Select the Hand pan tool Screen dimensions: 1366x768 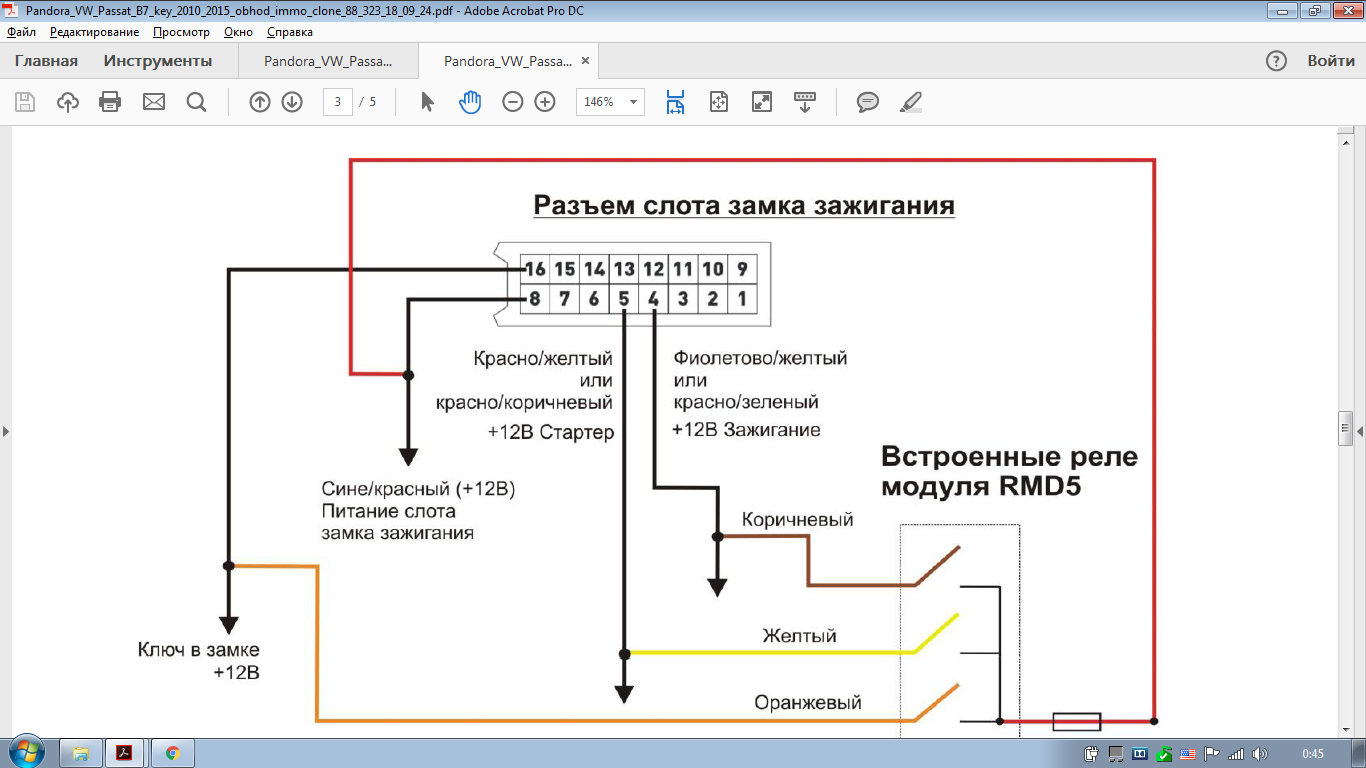[x=470, y=102]
